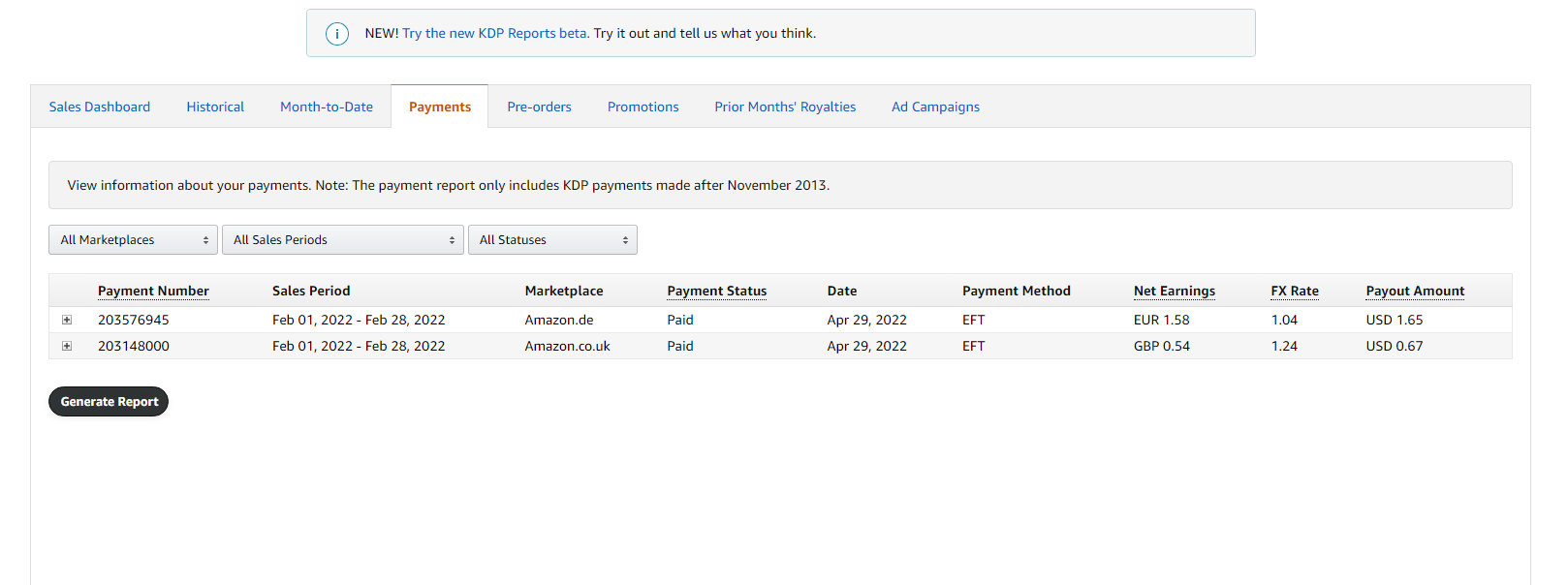This screenshot has width=1568, height=585.
Task: Switch to the Sales Dashboard tab
Action: click(100, 107)
